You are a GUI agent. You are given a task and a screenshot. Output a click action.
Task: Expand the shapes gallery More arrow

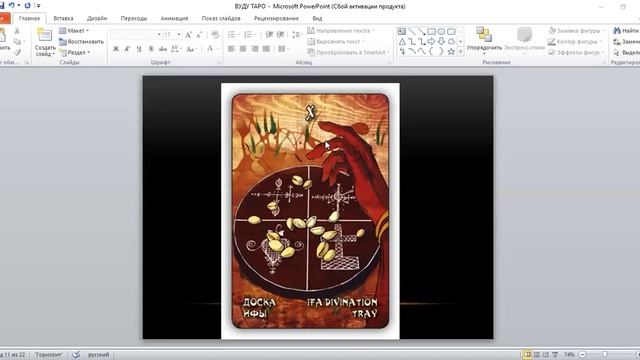coord(461,52)
